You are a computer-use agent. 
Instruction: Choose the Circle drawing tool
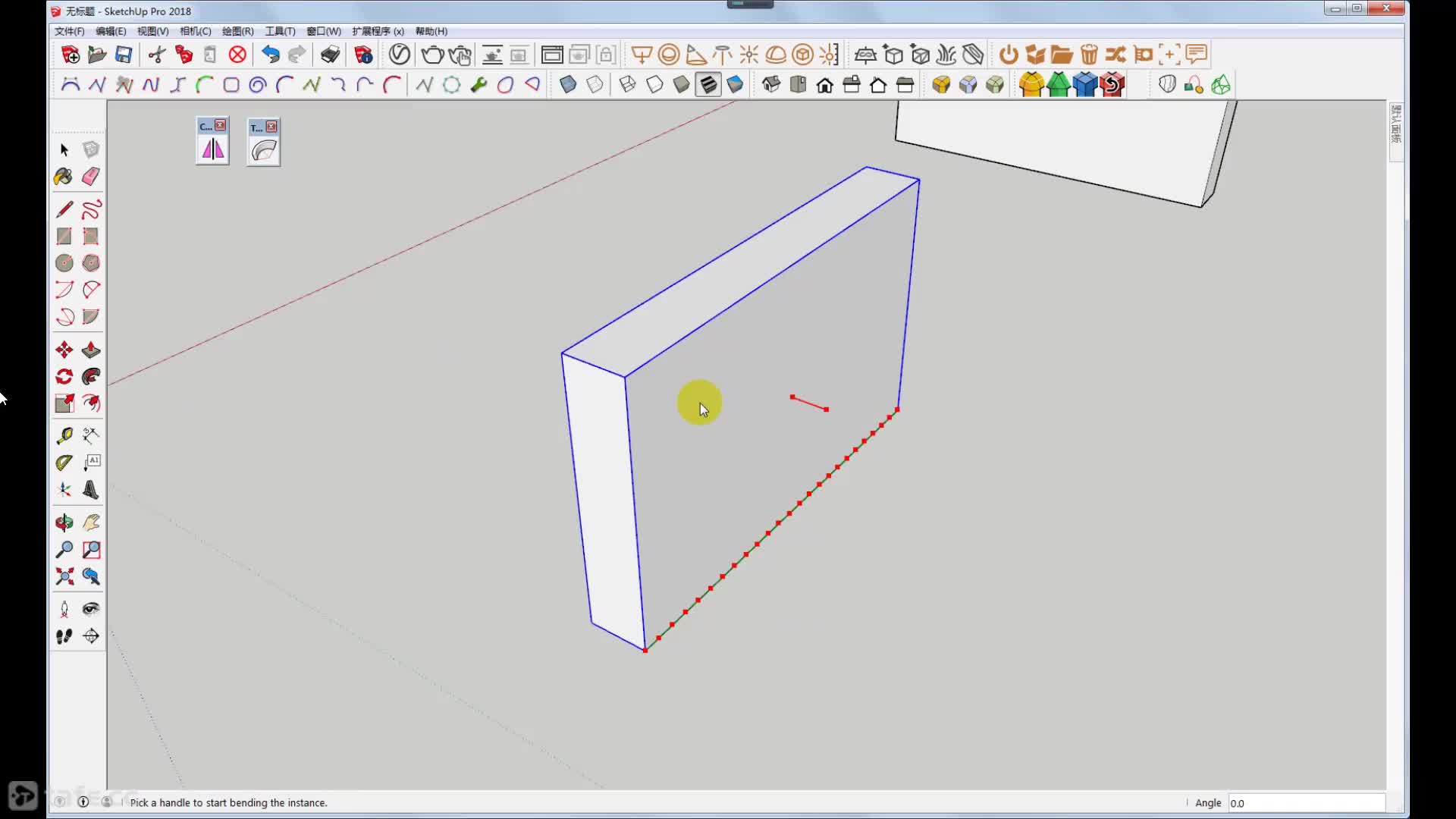pyautogui.click(x=64, y=263)
